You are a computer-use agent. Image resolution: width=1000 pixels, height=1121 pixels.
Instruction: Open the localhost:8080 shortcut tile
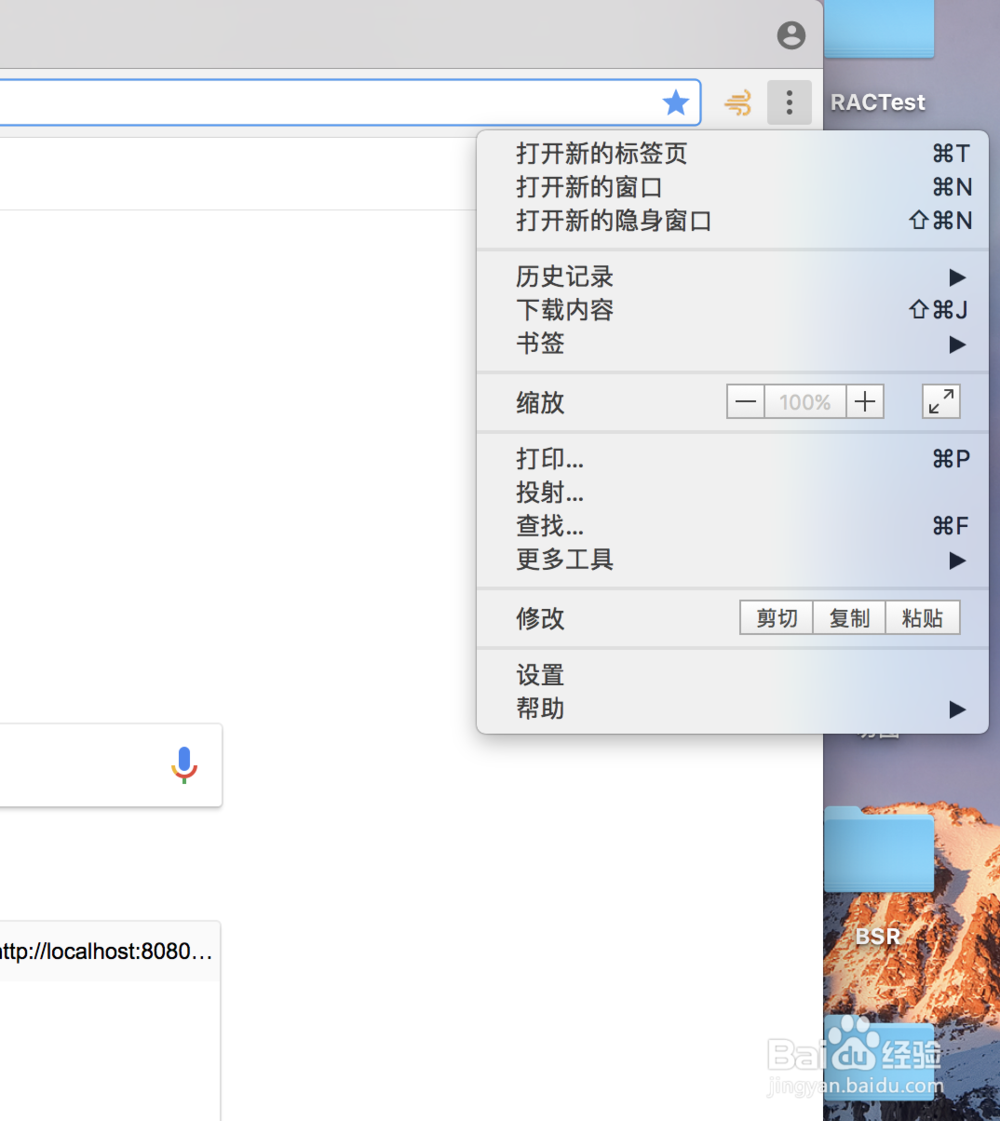[110, 1021]
